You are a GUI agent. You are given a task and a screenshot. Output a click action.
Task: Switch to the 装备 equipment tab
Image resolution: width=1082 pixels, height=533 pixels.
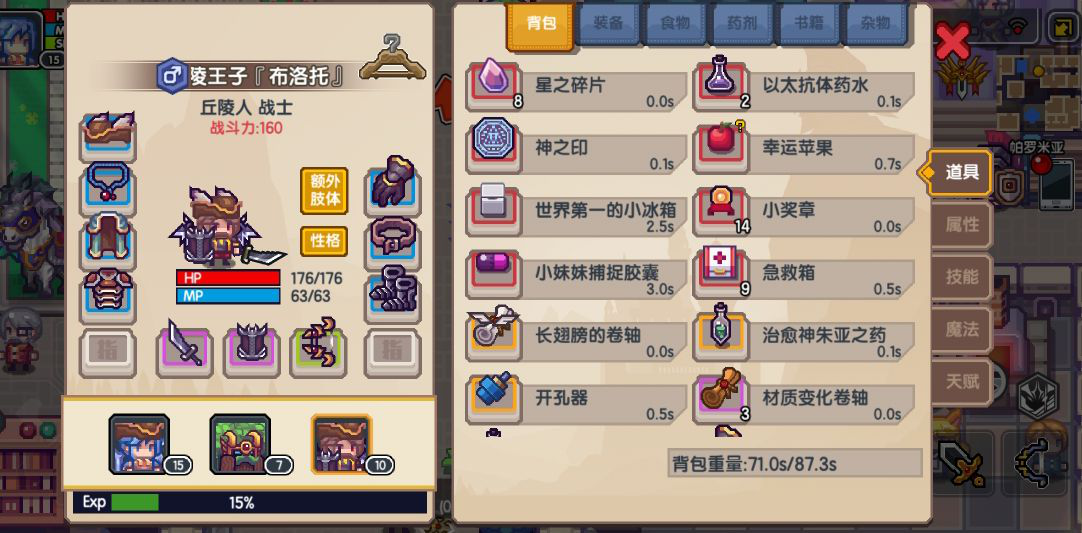(x=608, y=24)
